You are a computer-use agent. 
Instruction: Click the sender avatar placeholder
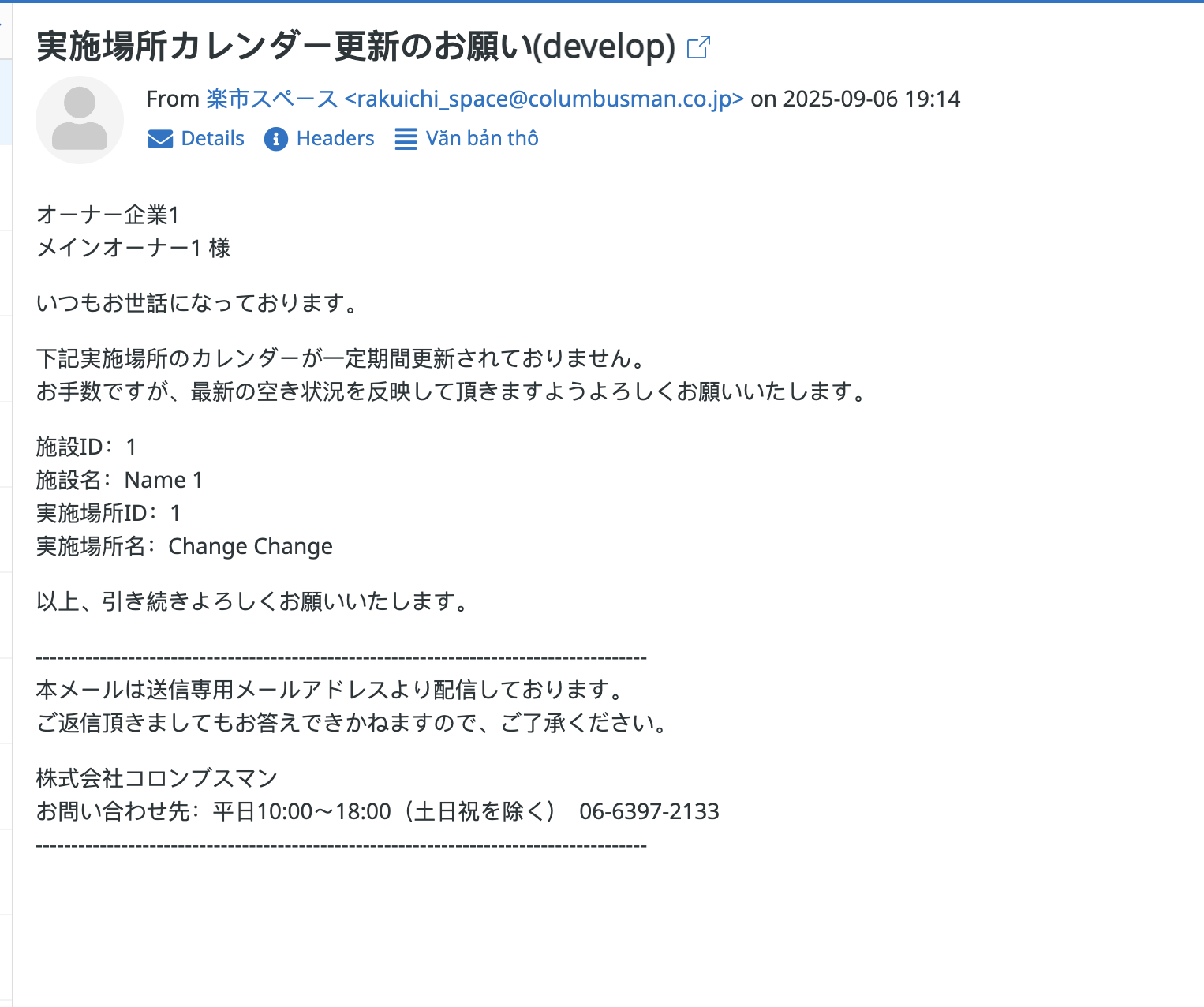80,120
